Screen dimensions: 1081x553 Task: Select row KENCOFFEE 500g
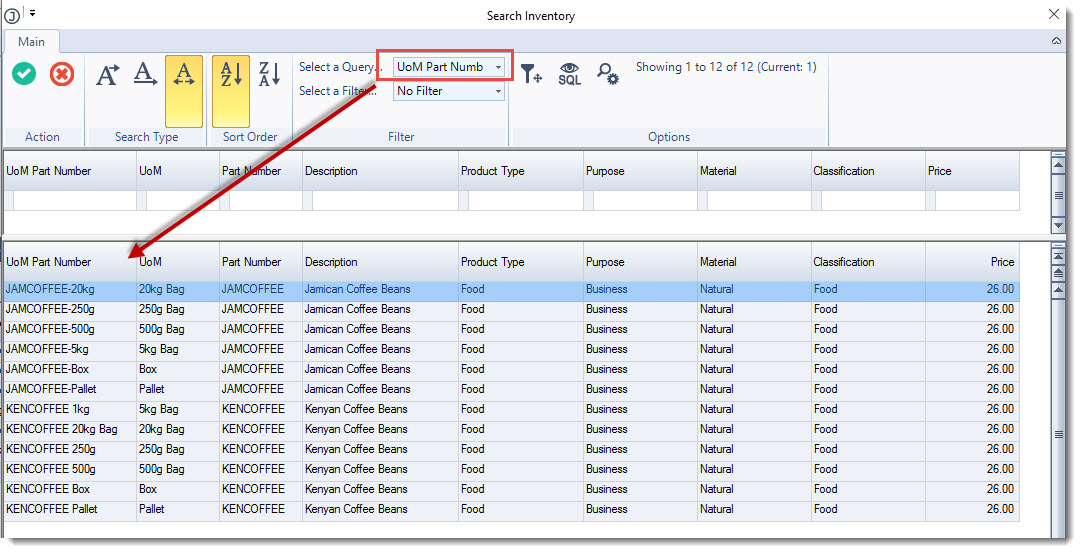point(511,469)
